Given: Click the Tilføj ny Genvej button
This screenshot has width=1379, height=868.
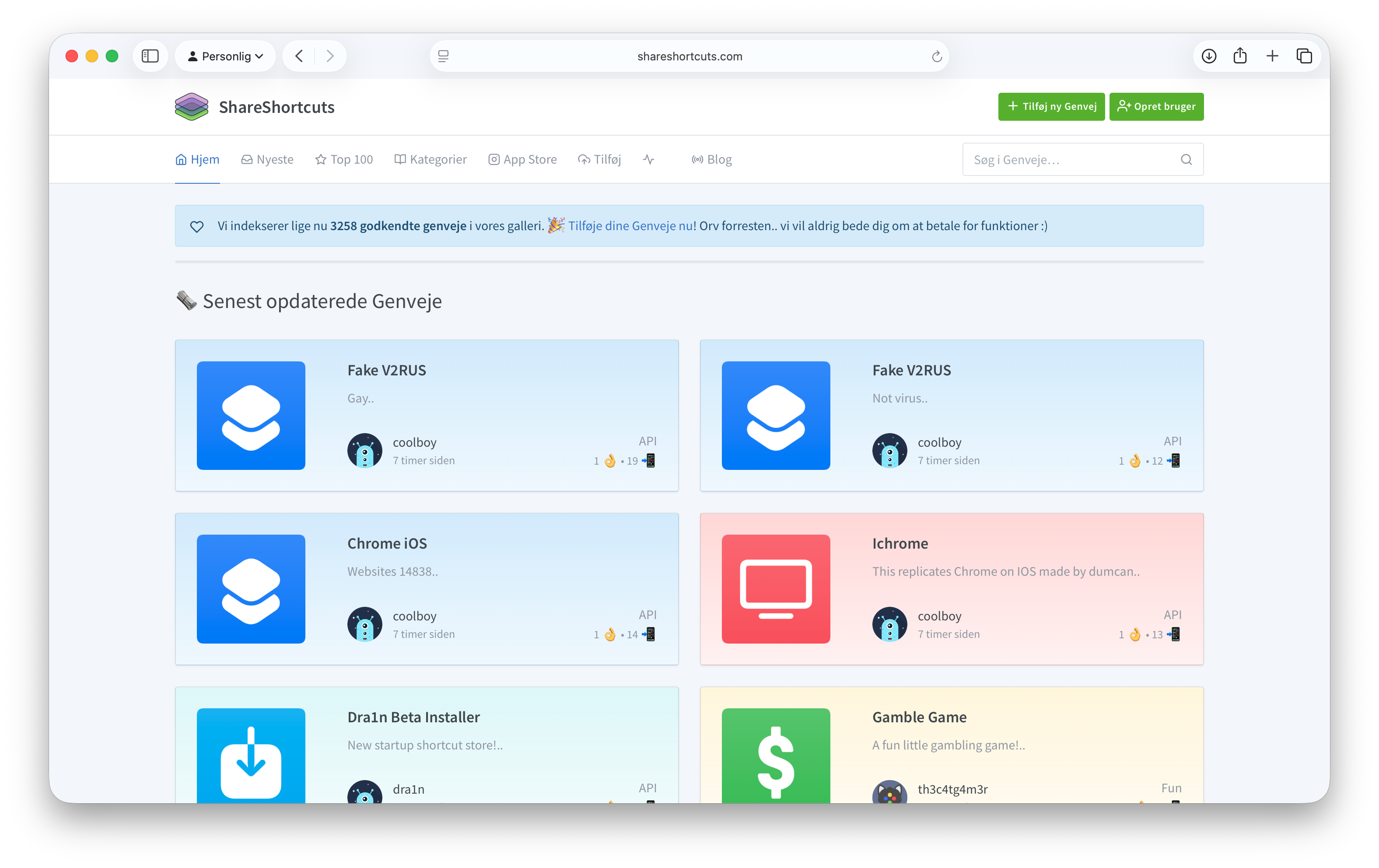Looking at the screenshot, I should click(1051, 106).
